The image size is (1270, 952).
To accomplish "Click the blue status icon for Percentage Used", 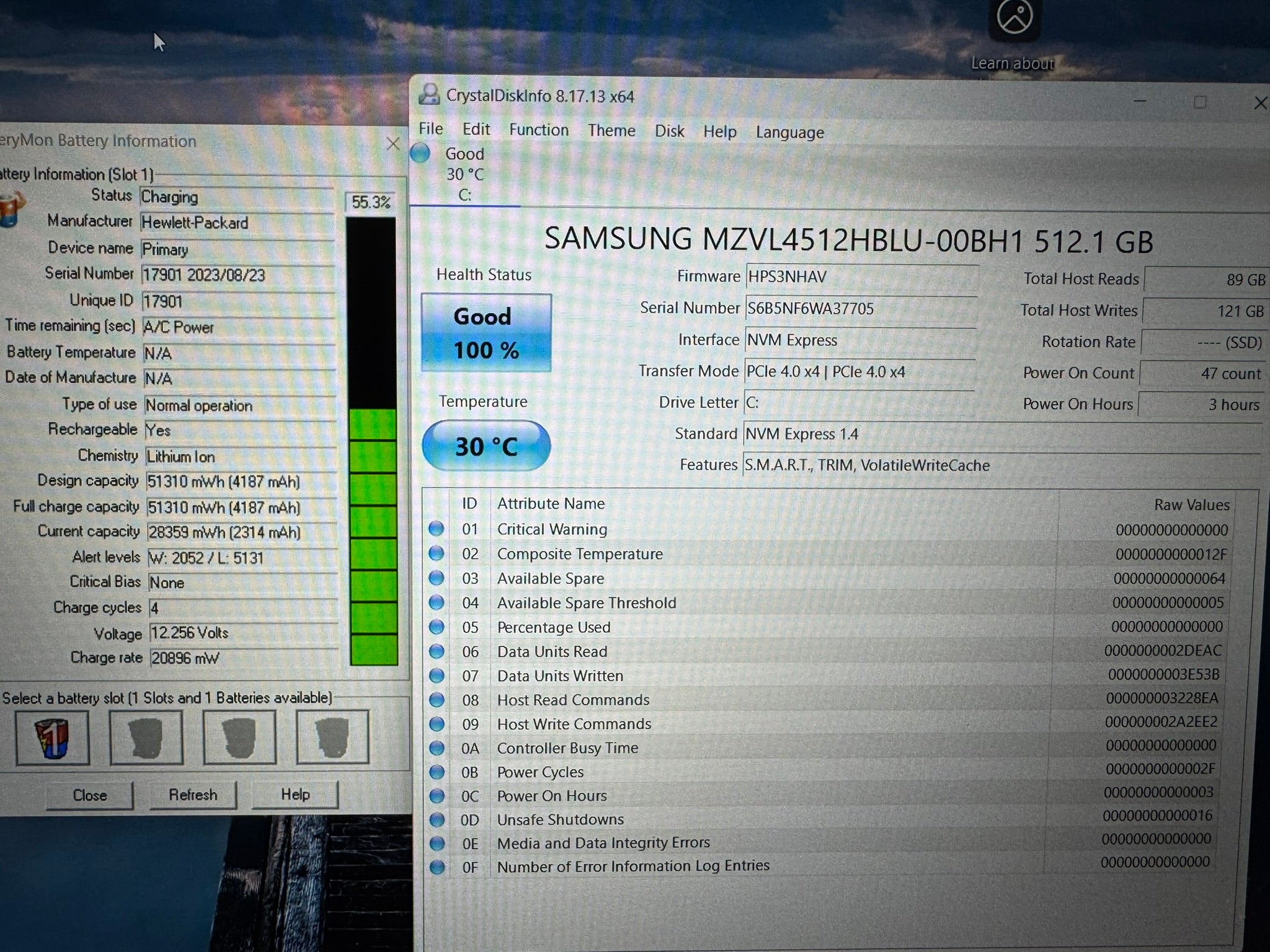I will pyautogui.click(x=437, y=627).
